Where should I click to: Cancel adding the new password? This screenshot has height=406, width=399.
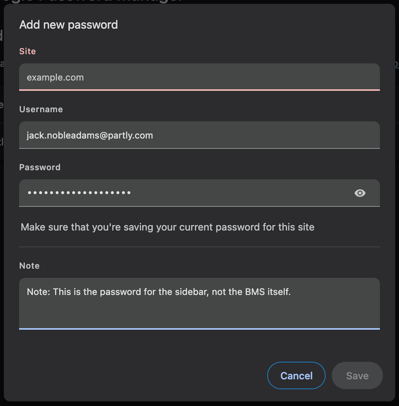[x=296, y=376]
